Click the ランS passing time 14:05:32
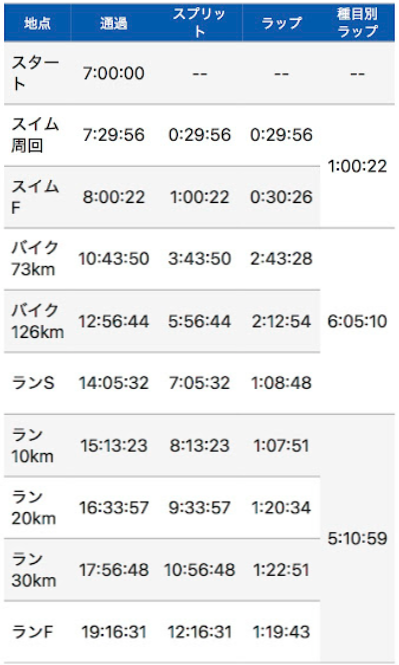The height and width of the screenshot is (665, 399). click(x=114, y=383)
